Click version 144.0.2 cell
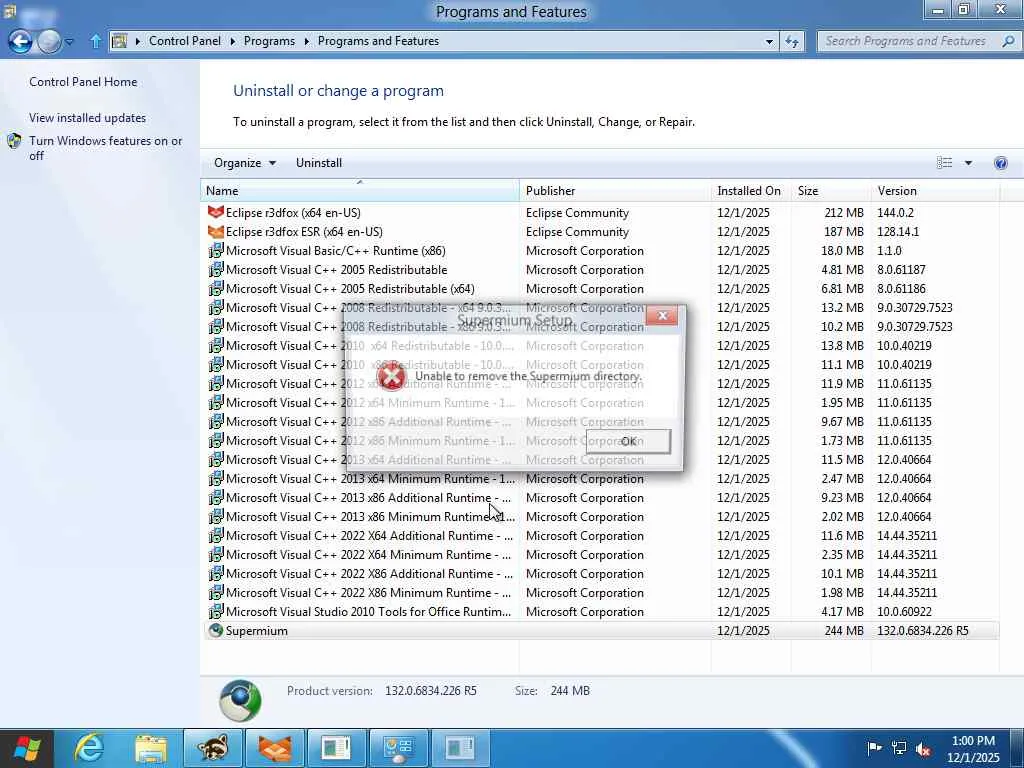This screenshot has height=768, width=1024. coord(895,212)
